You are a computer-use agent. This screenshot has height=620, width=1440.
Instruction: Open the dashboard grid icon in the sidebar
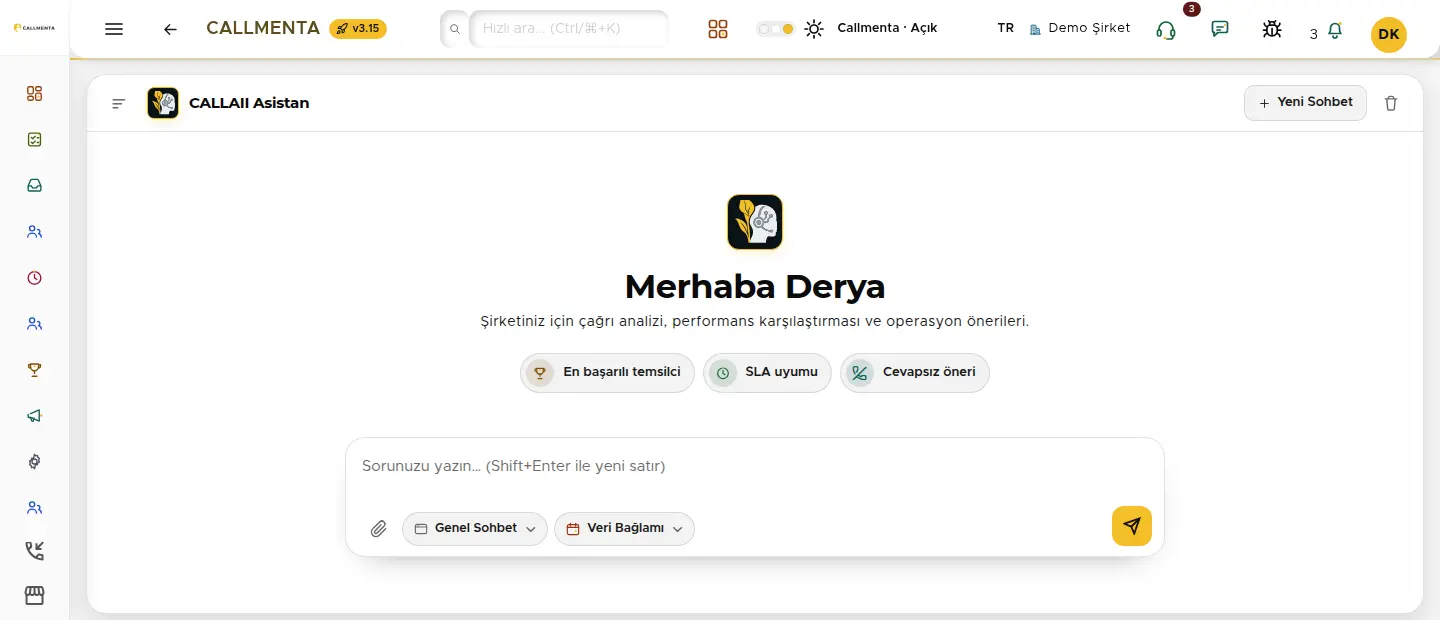(35, 94)
